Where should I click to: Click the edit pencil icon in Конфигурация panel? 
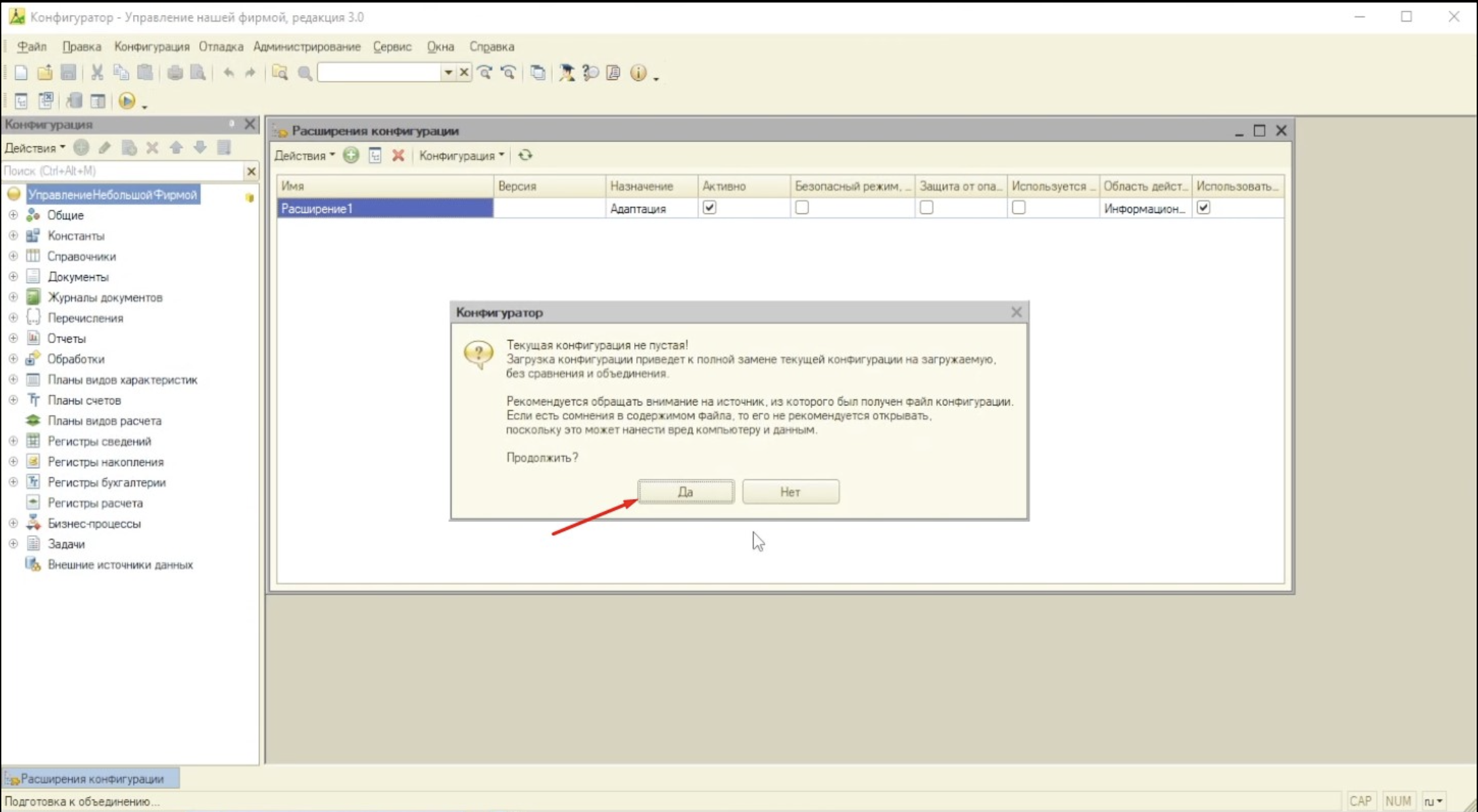[x=105, y=148]
